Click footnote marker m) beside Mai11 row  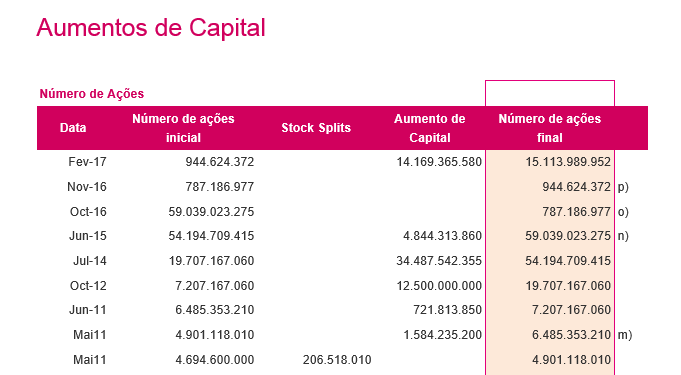(x=625, y=335)
